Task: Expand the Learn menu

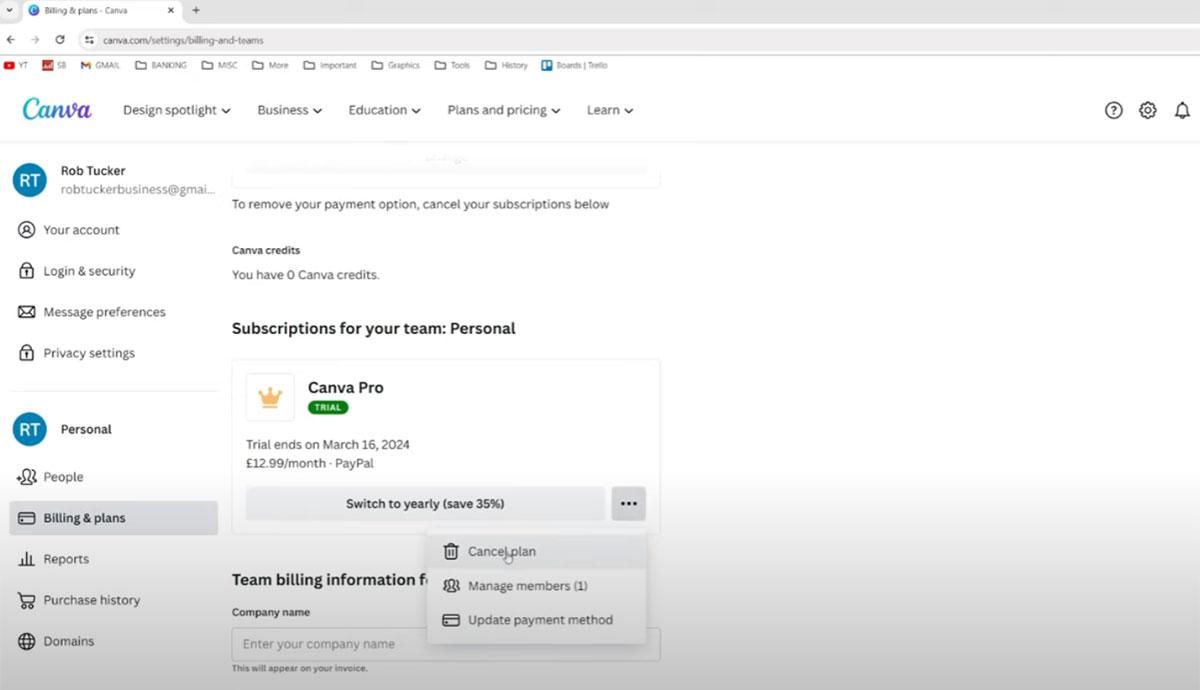Action: point(610,110)
